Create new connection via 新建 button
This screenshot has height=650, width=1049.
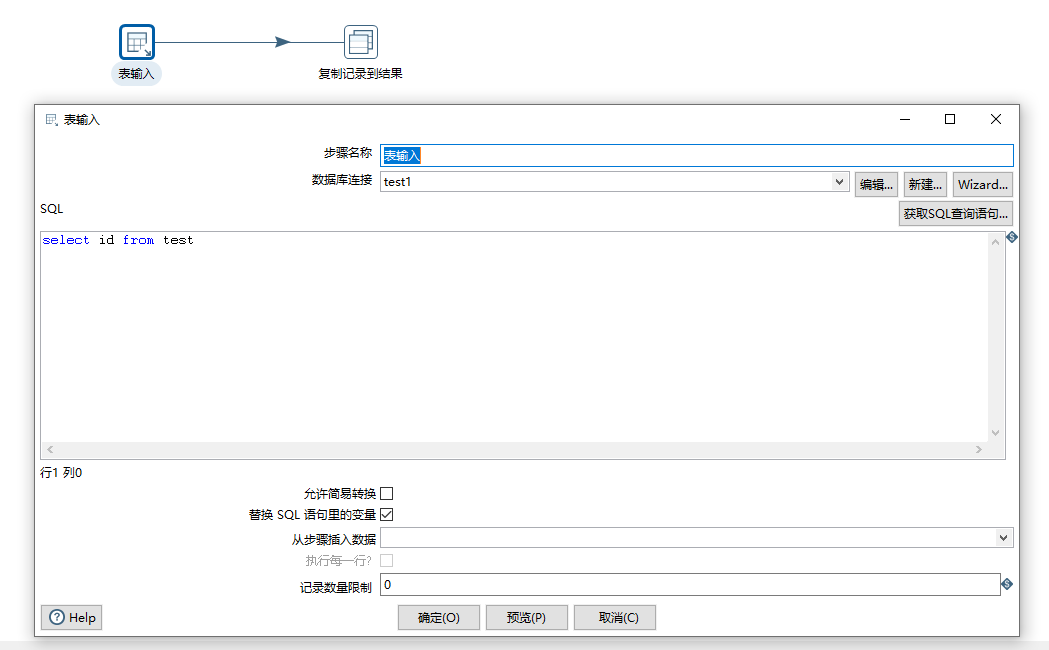point(925,184)
